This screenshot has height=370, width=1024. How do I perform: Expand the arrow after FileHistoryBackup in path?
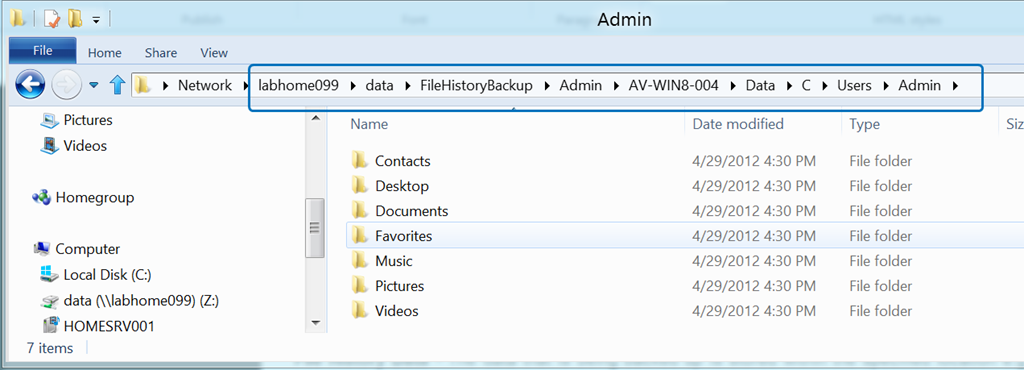pyautogui.click(x=546, y=85)
